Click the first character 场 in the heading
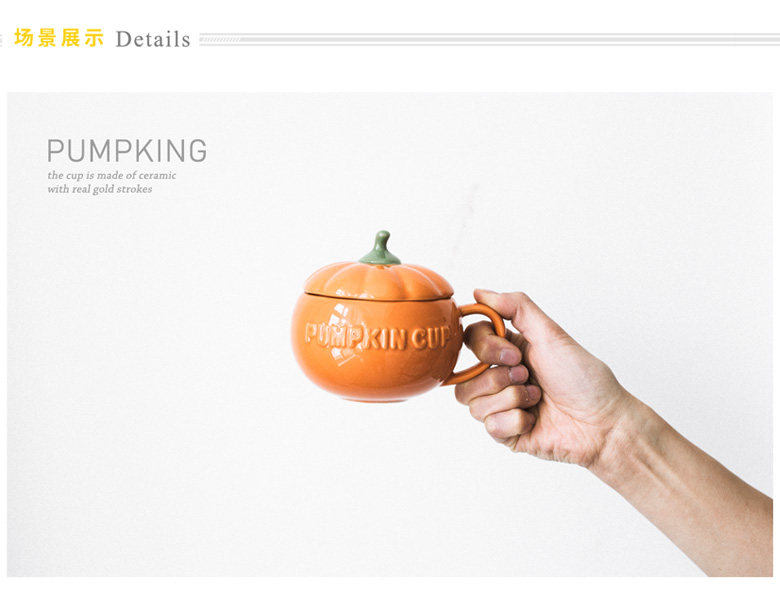This screenshot has width=780, height=611. (23, 38)
